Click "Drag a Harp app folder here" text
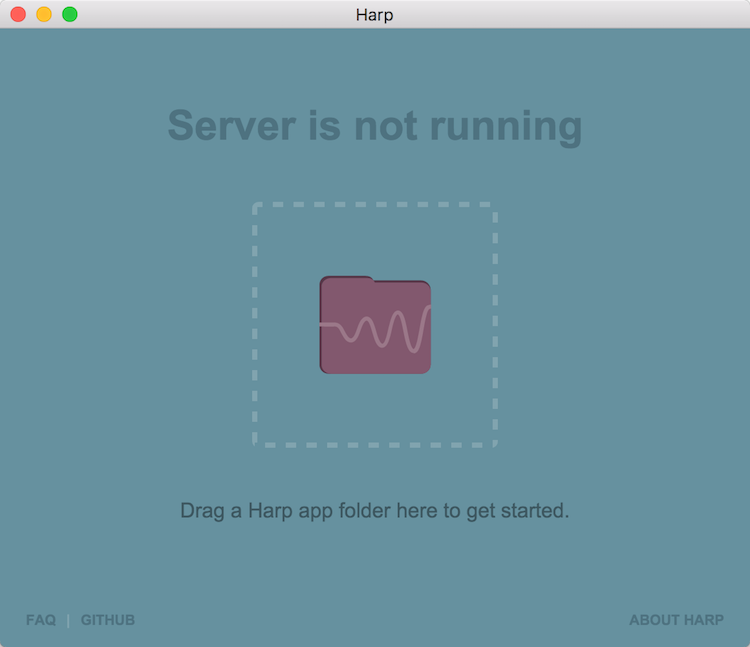This screenshot has height=647, width=750. click(x=309, y=511)
